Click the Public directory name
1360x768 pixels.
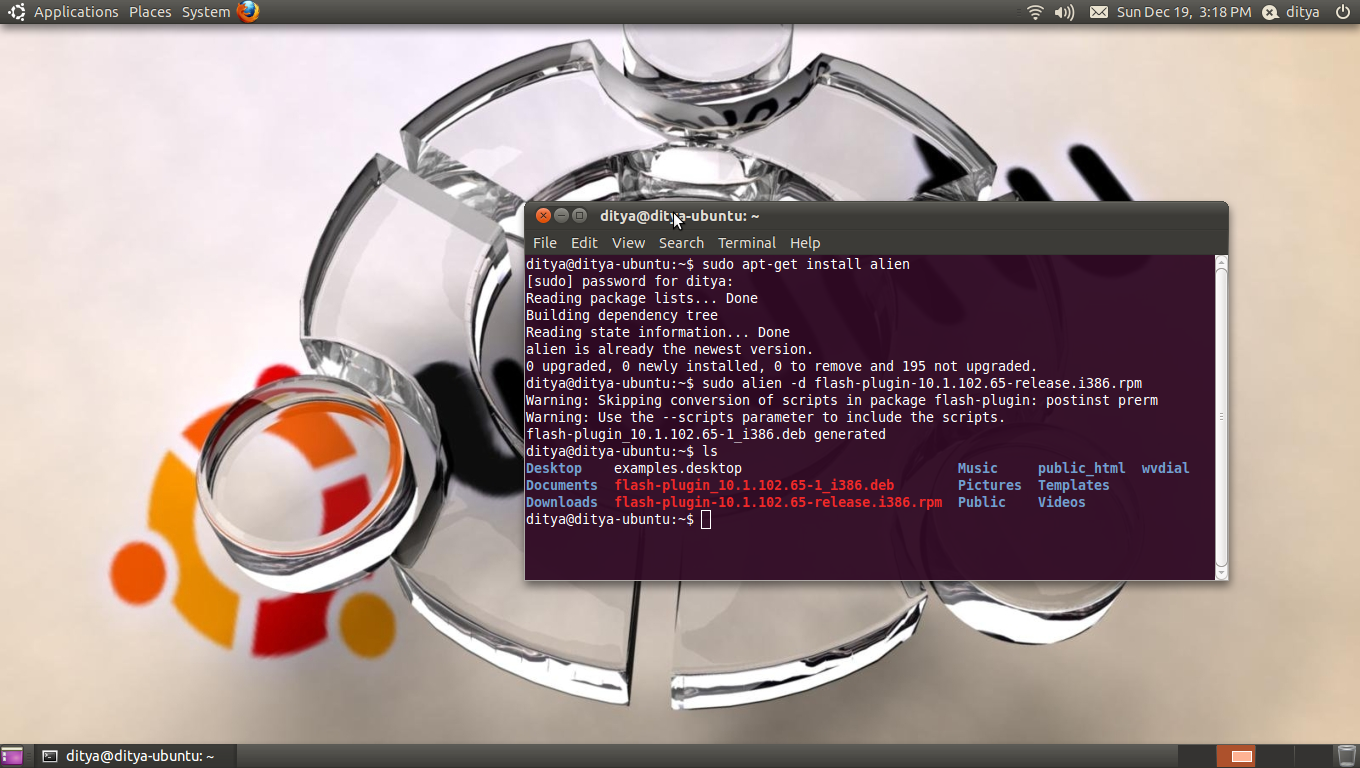pos(982,502)
